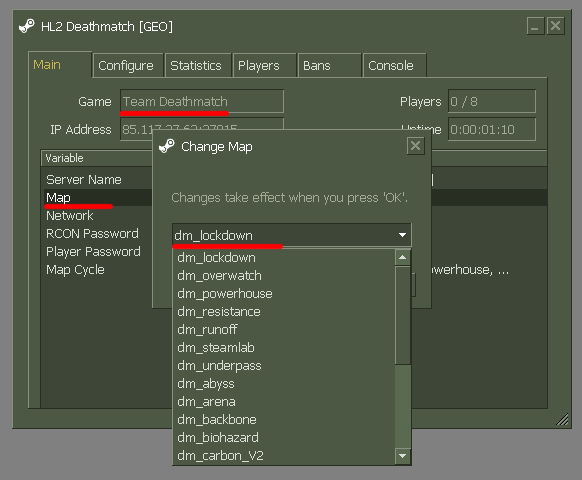
Task: Select dm_arena map entry
Action: pos(284,402)
